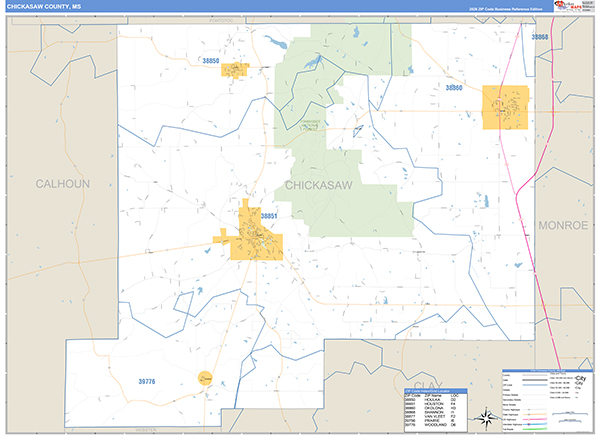Screen dimensions: 600x435
Task: Click the WOODLAND row in ZIP index
Action: (x=436, y=425)
